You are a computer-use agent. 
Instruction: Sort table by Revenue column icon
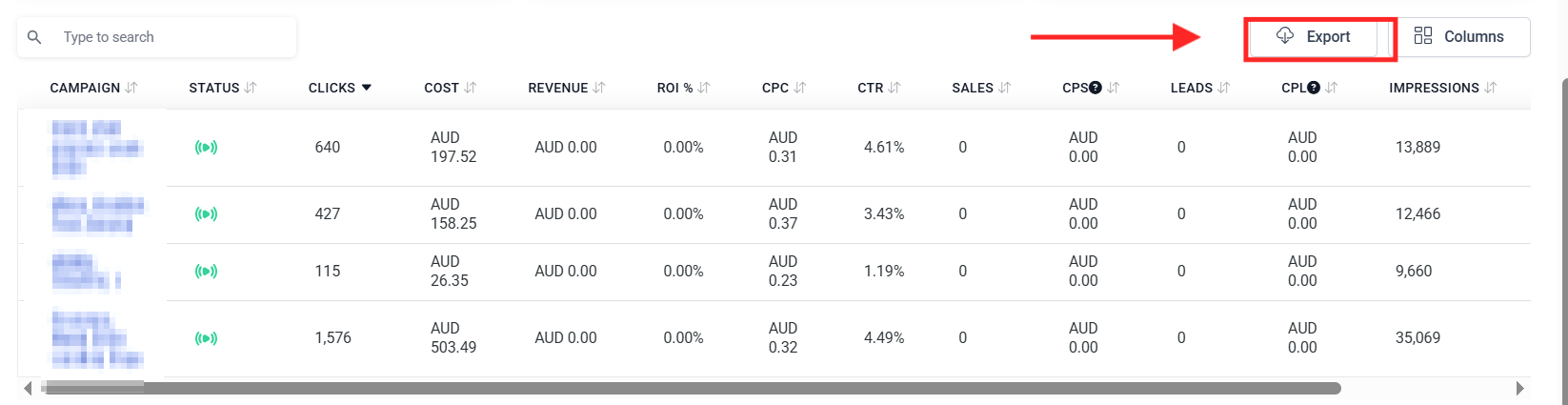[x=599, y=88]
